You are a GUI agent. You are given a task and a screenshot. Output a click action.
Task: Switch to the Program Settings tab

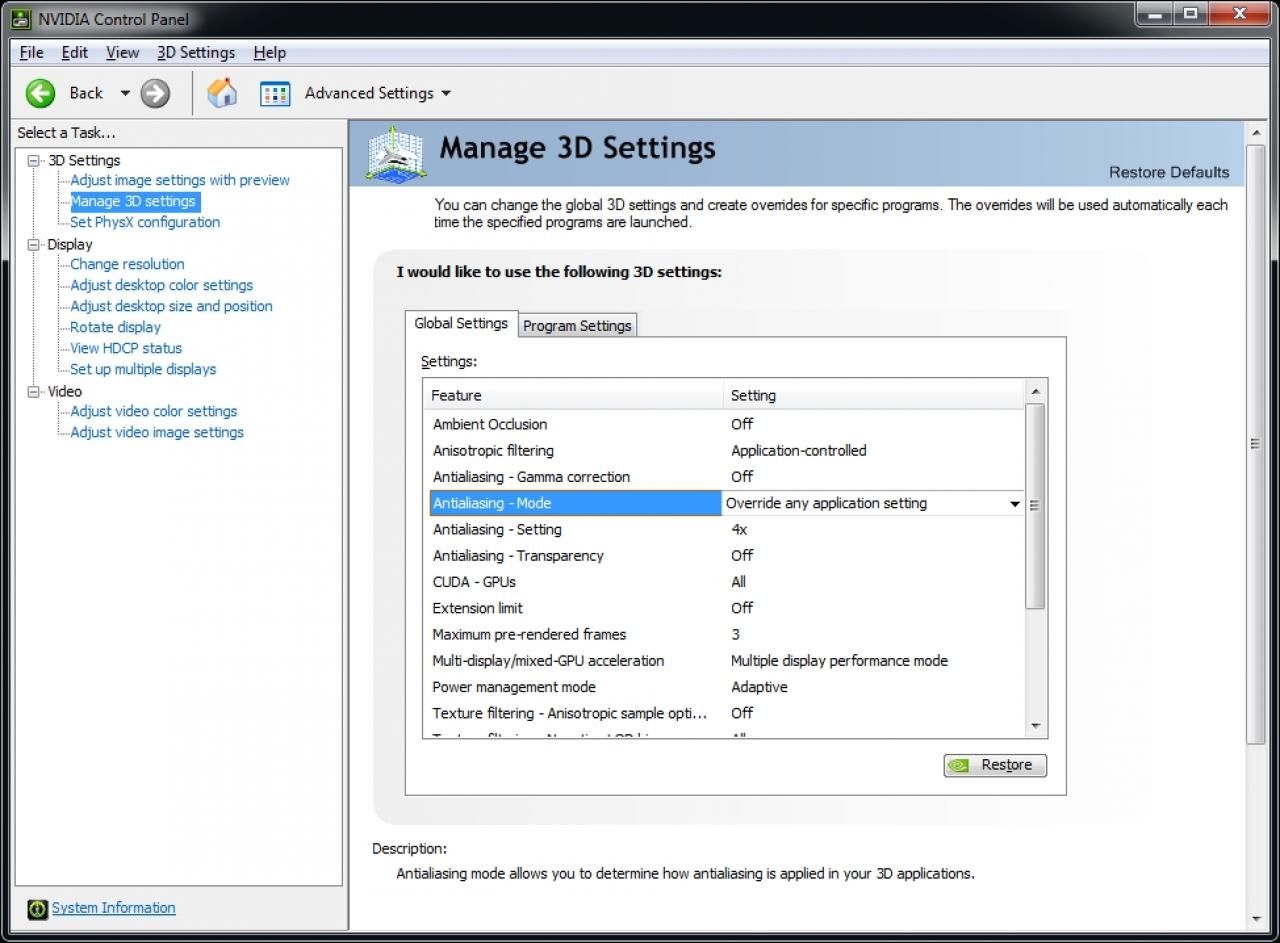(577, 326)
